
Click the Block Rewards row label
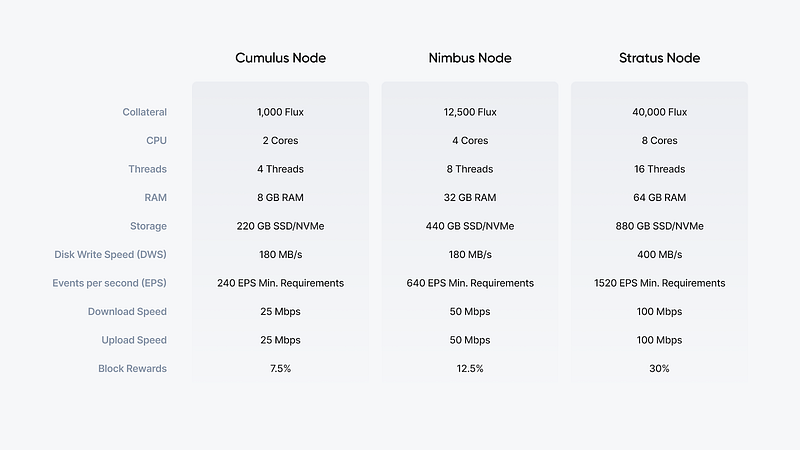coord(132,369)
